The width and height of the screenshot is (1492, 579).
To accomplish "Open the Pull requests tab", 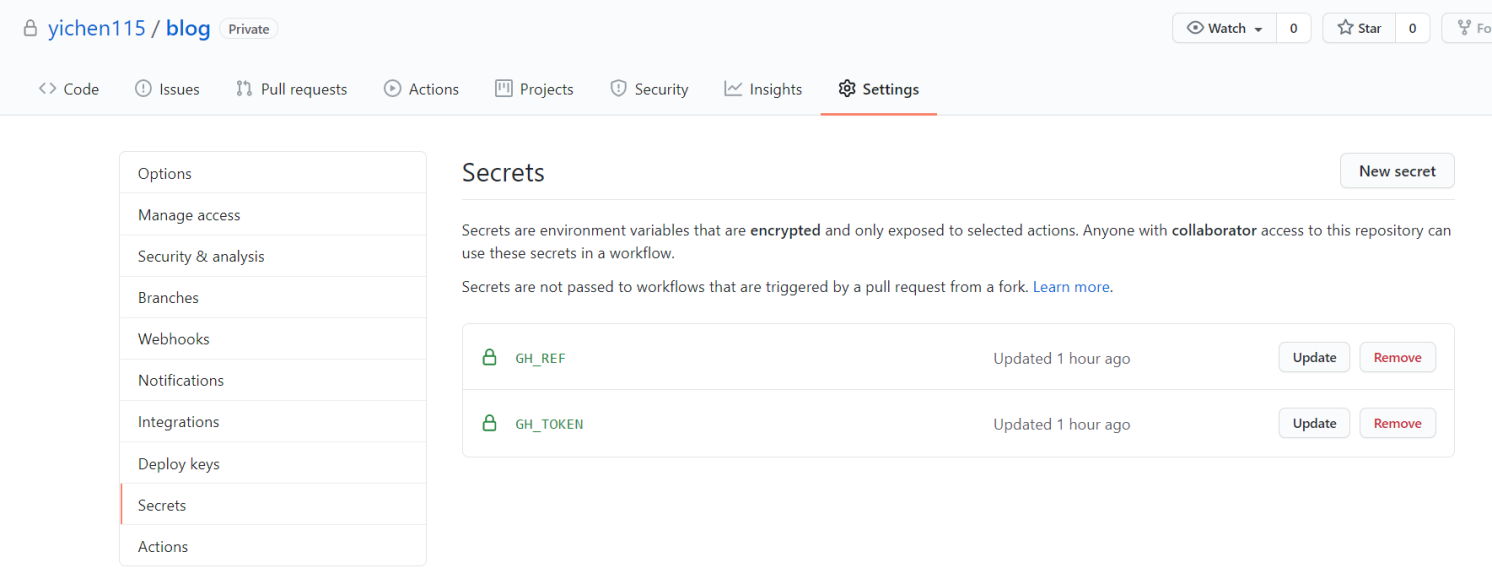I will [291, 89].
